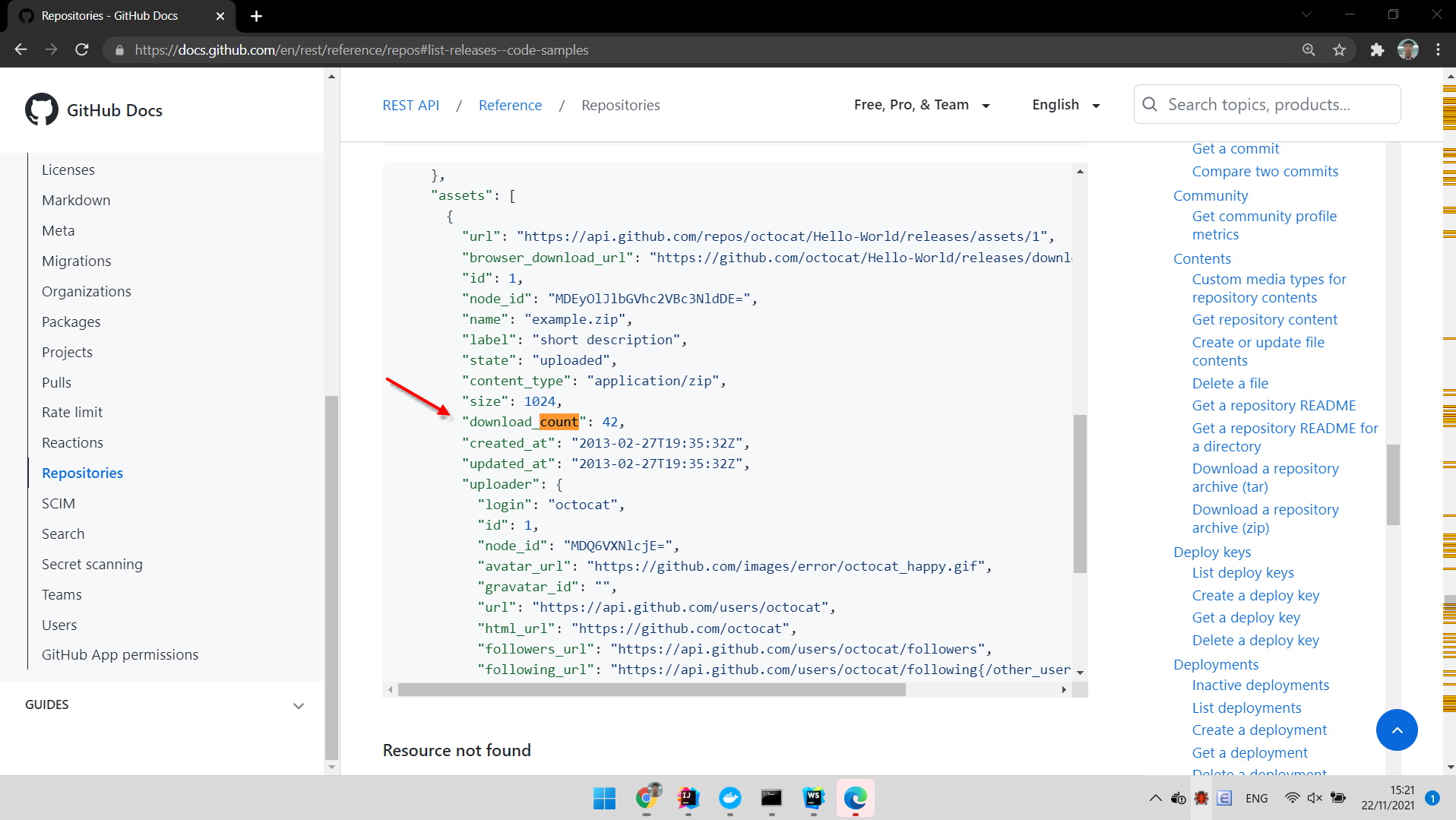Open the clock and date in taskbar

(1388, 798)
